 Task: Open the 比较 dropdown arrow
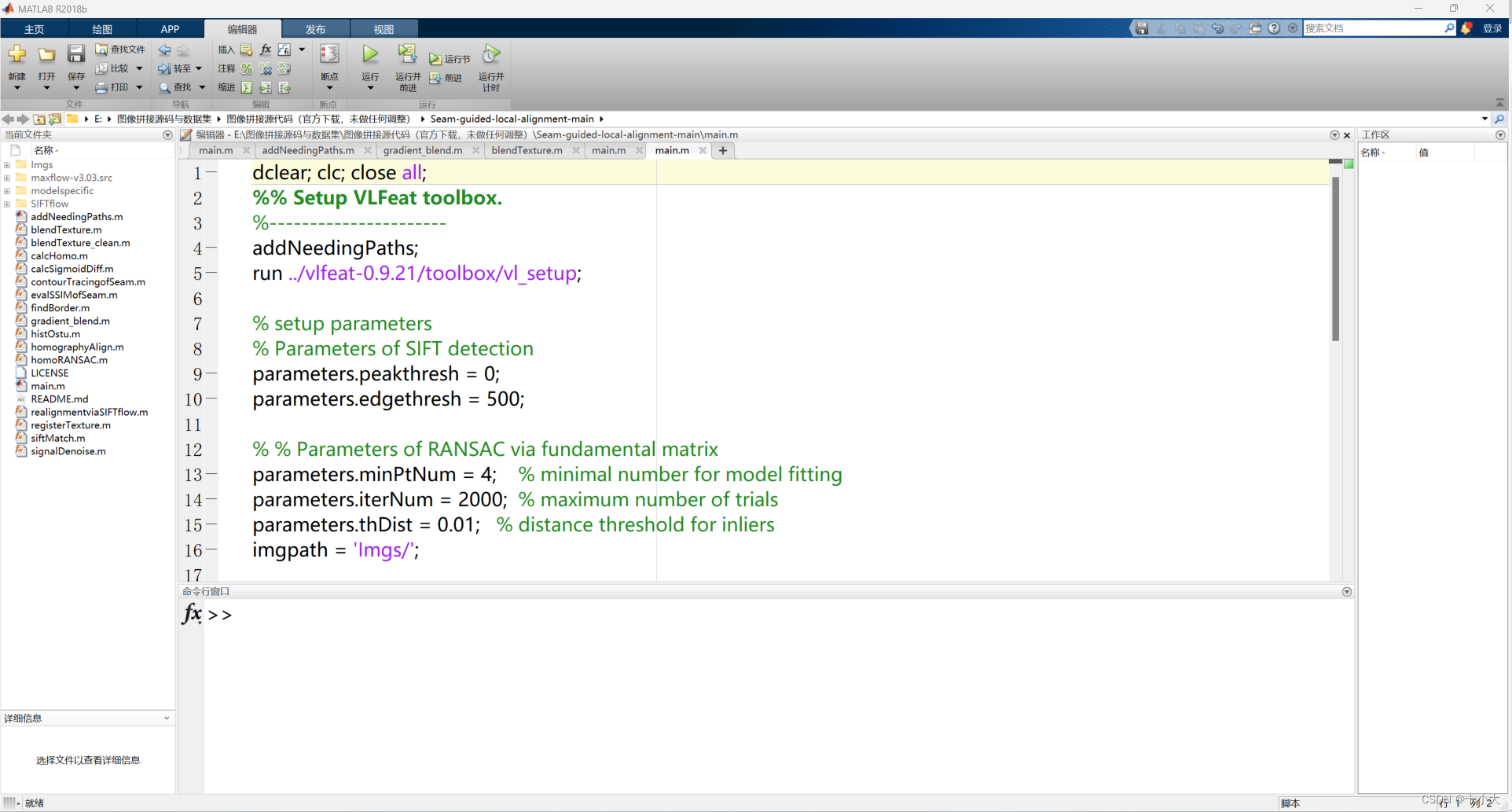tap(139, 68)
